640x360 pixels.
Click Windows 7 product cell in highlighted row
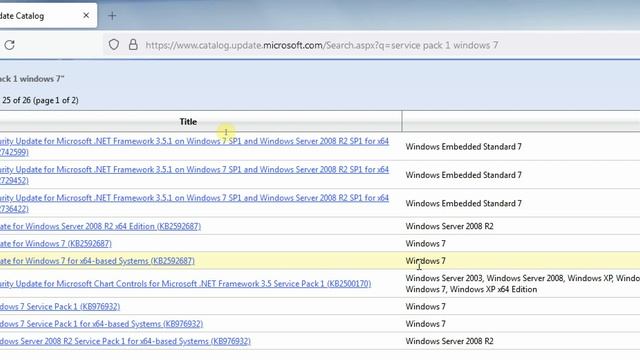click(425, 261)
